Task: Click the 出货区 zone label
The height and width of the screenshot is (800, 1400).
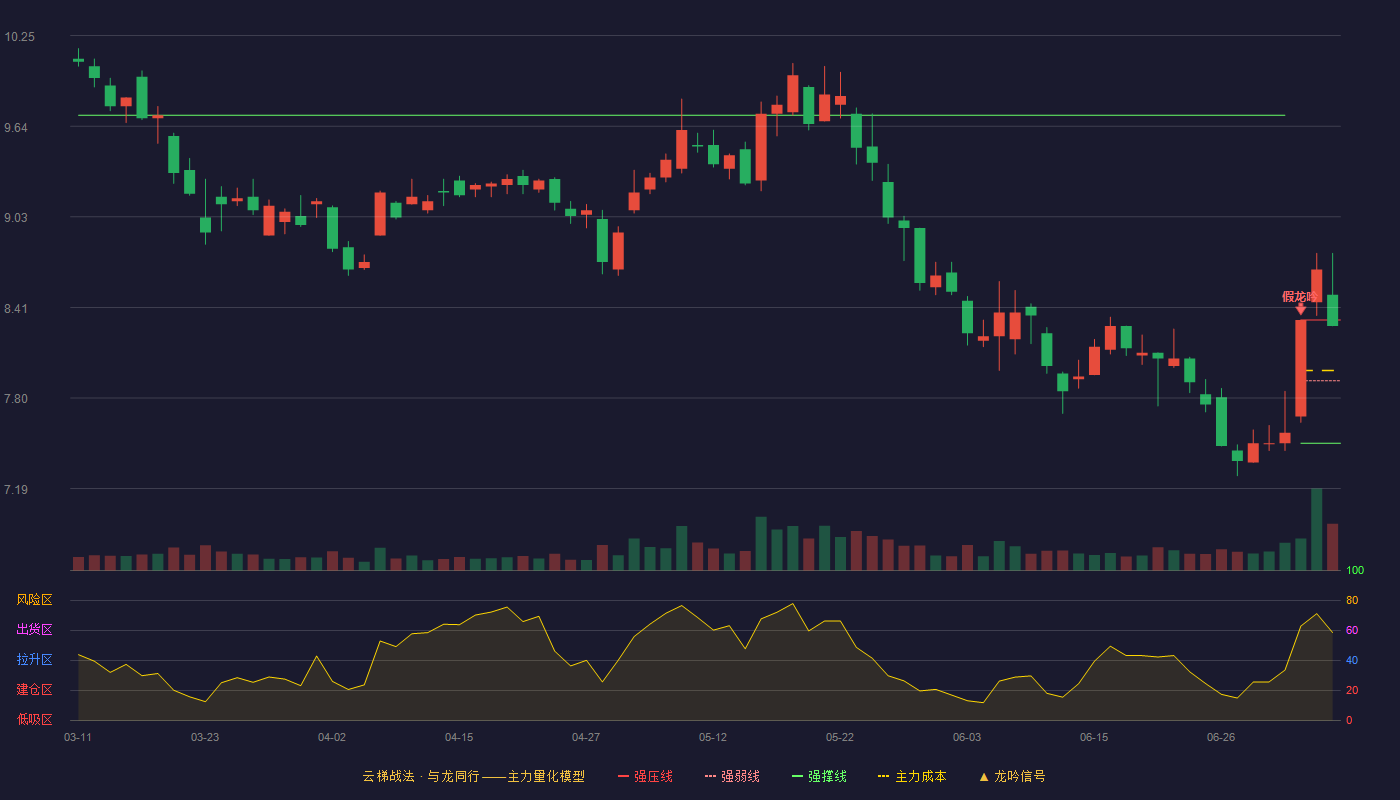Action: pos(34,630)
